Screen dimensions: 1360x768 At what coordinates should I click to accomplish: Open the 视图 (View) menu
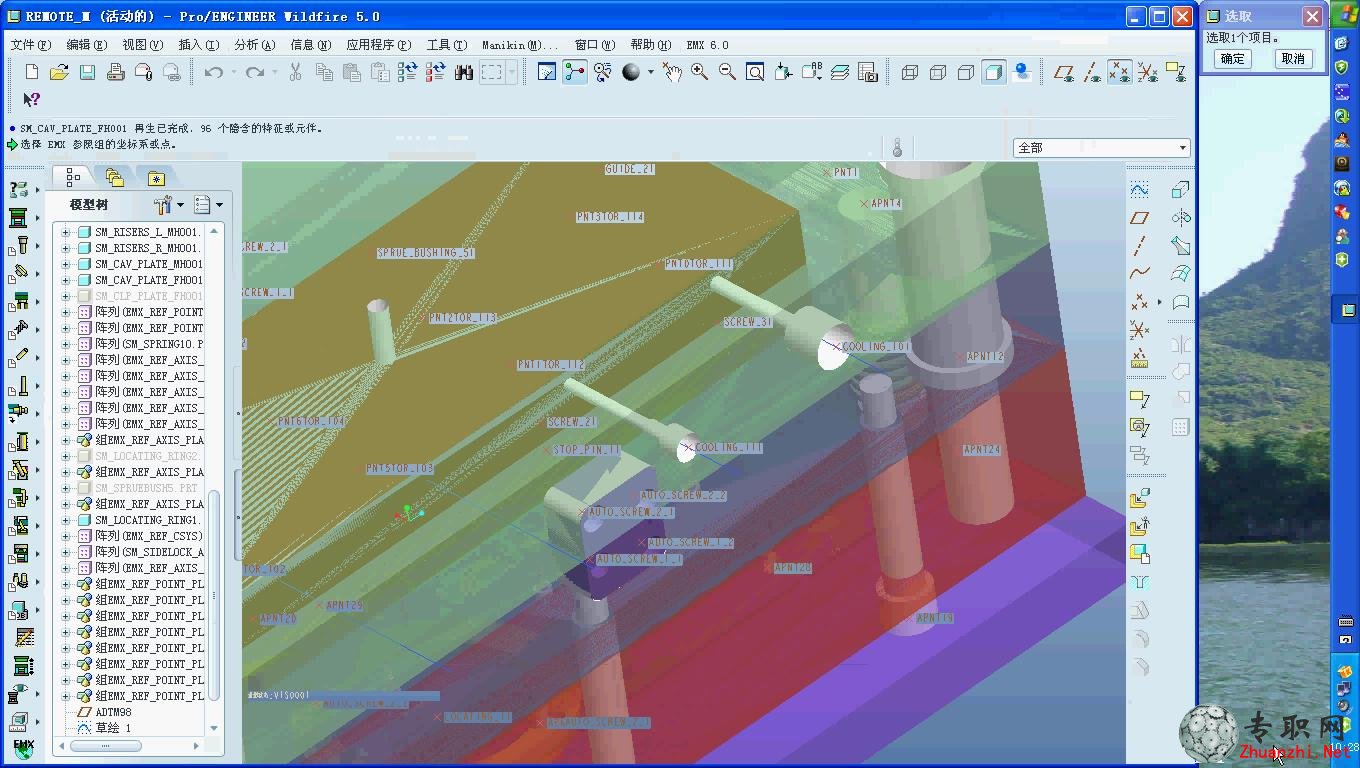[x=142, y=45]
